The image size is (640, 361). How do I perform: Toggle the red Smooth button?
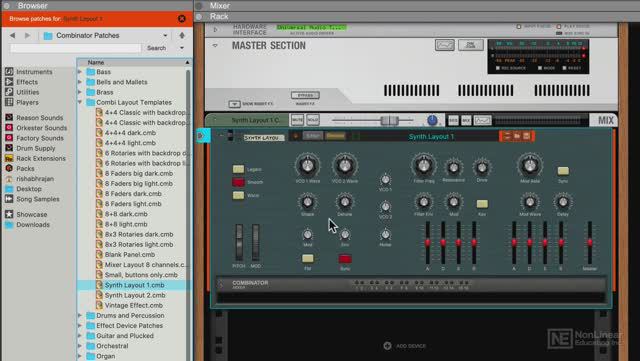coord(238,182)
